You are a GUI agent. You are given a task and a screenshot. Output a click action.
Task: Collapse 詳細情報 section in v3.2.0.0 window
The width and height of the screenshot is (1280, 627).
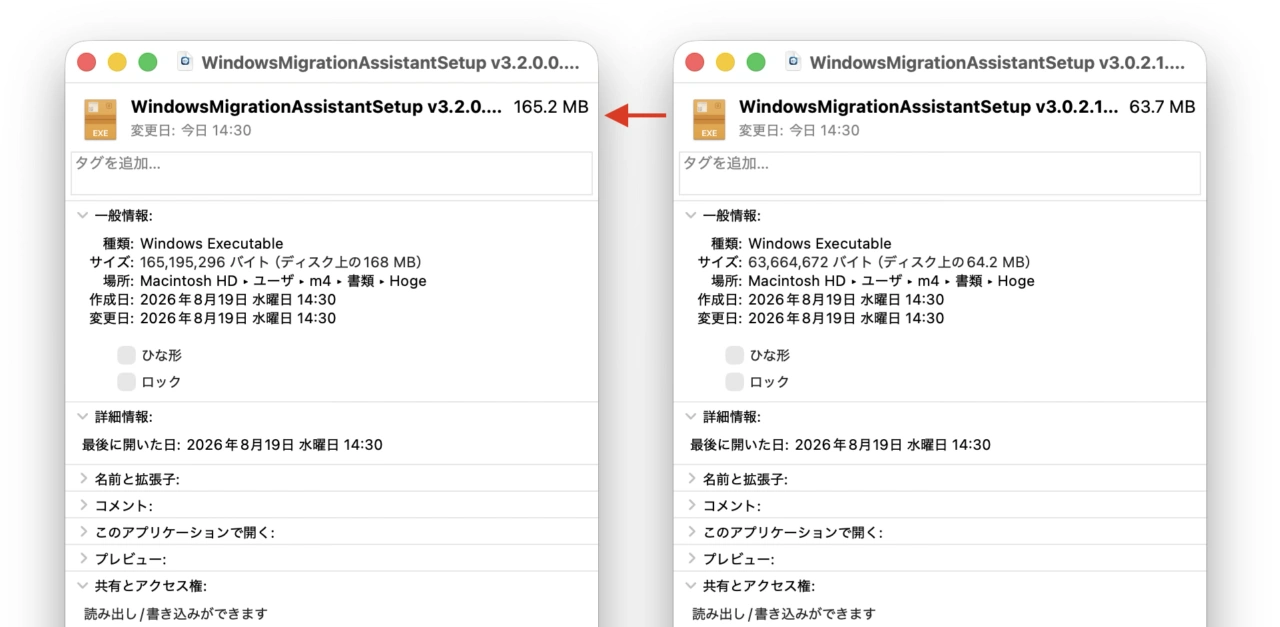click(x=83, y=416)
